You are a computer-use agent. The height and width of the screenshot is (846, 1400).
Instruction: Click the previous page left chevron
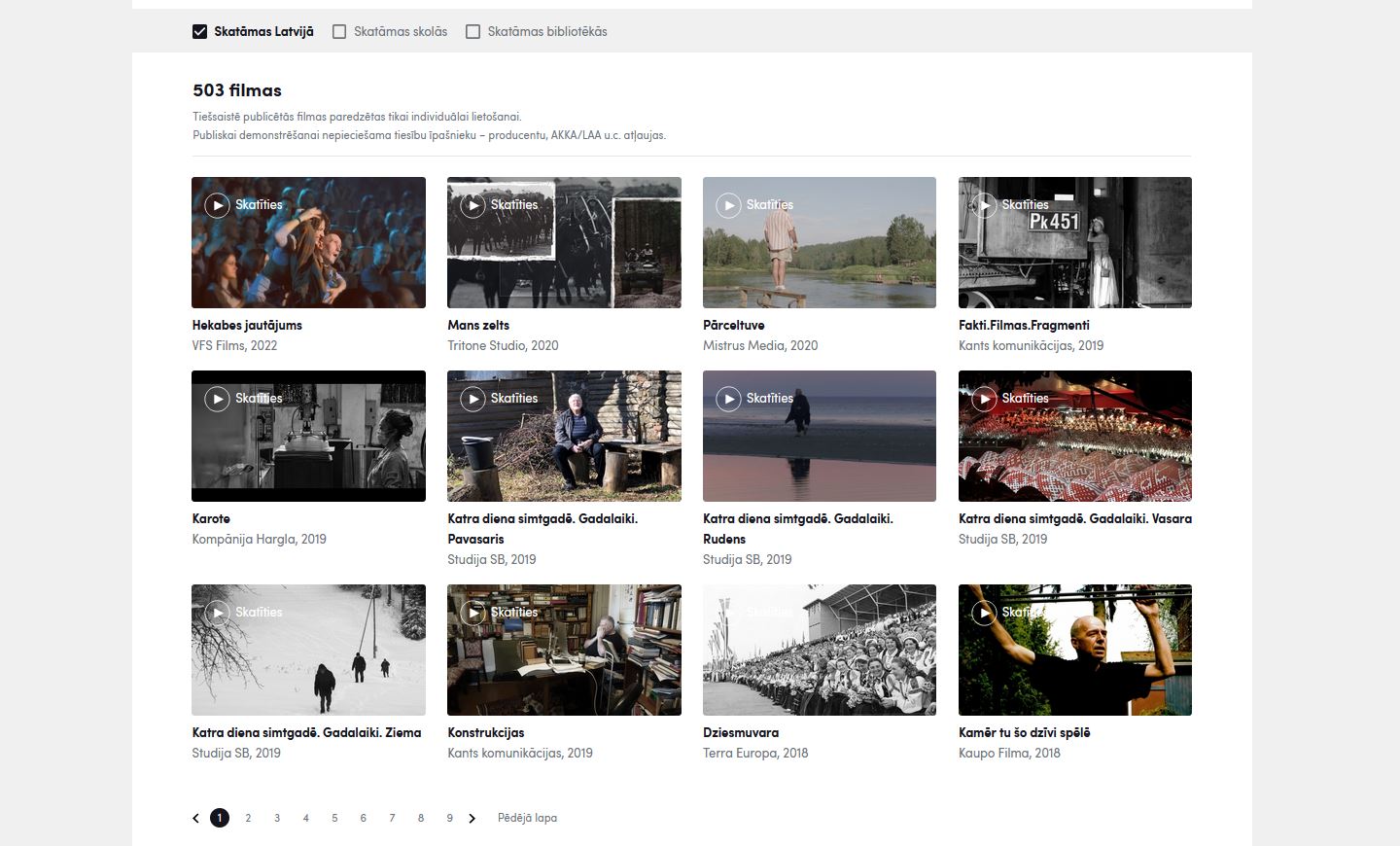pos(195,819)
